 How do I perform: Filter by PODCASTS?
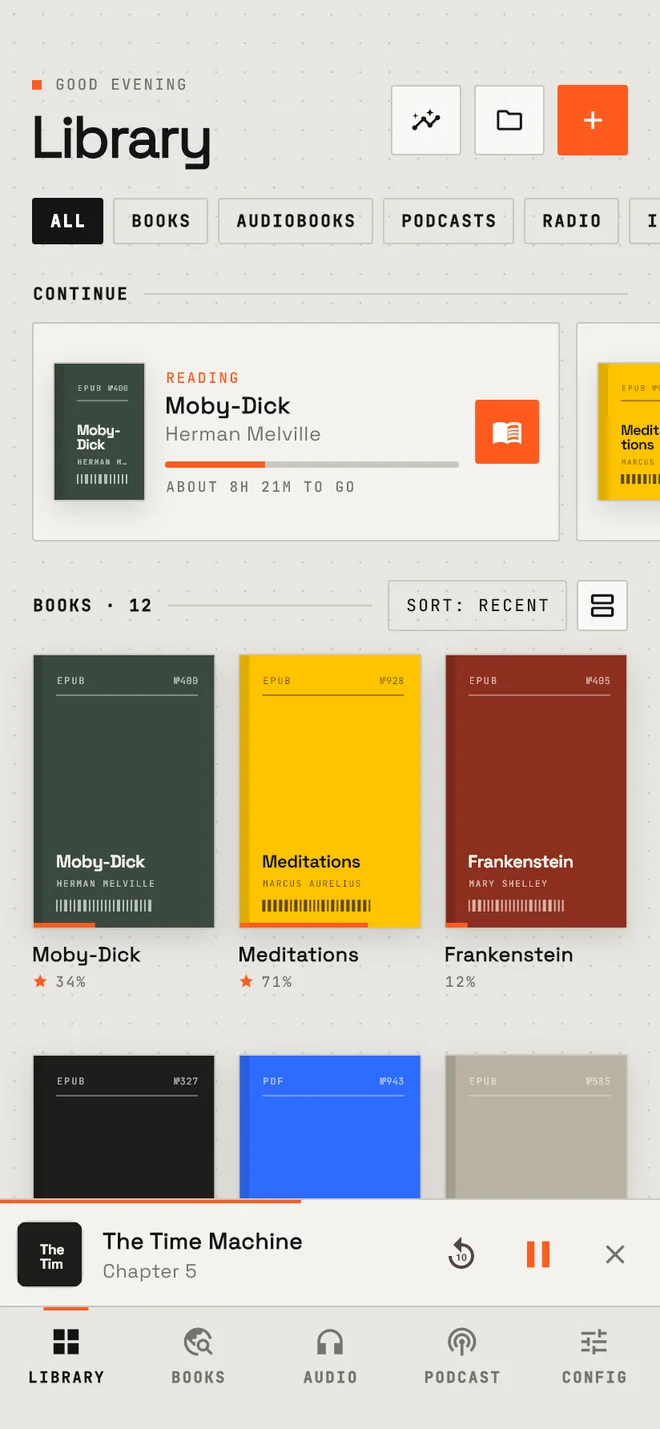coord(449,221)
